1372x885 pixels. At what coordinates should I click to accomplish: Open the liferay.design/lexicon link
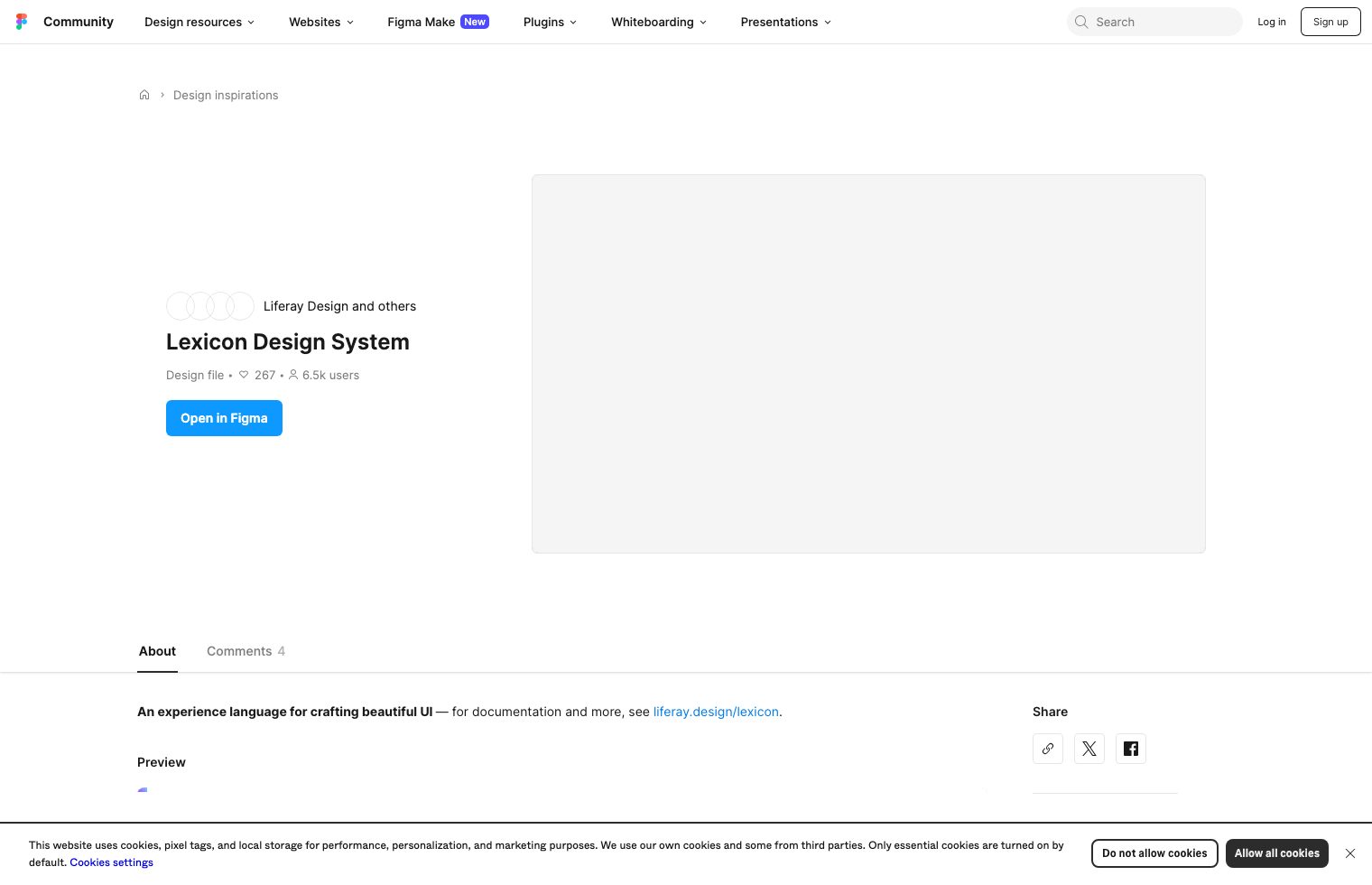pos(716,712)
